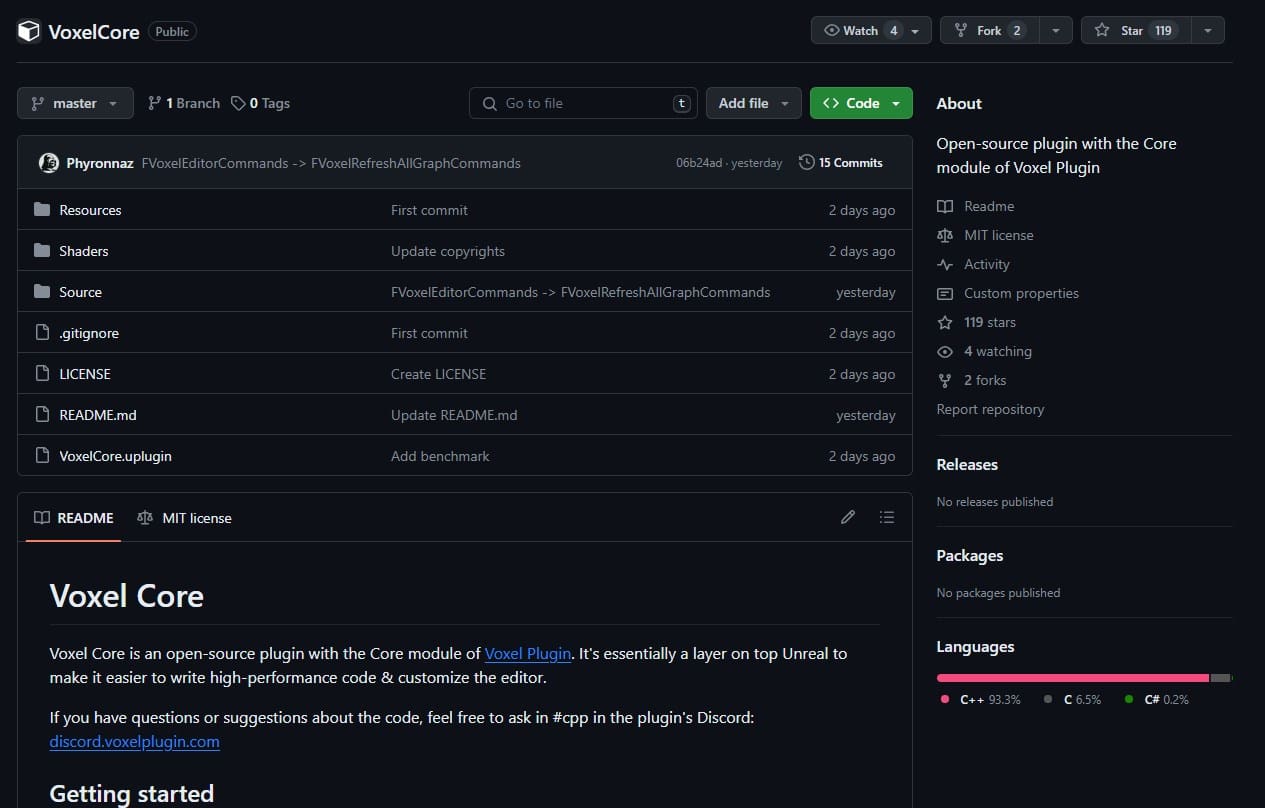Click the Resources folder icon
The width and height of the screenshot is (1265, 808).
pyautogui.click(x=42, y=210)
